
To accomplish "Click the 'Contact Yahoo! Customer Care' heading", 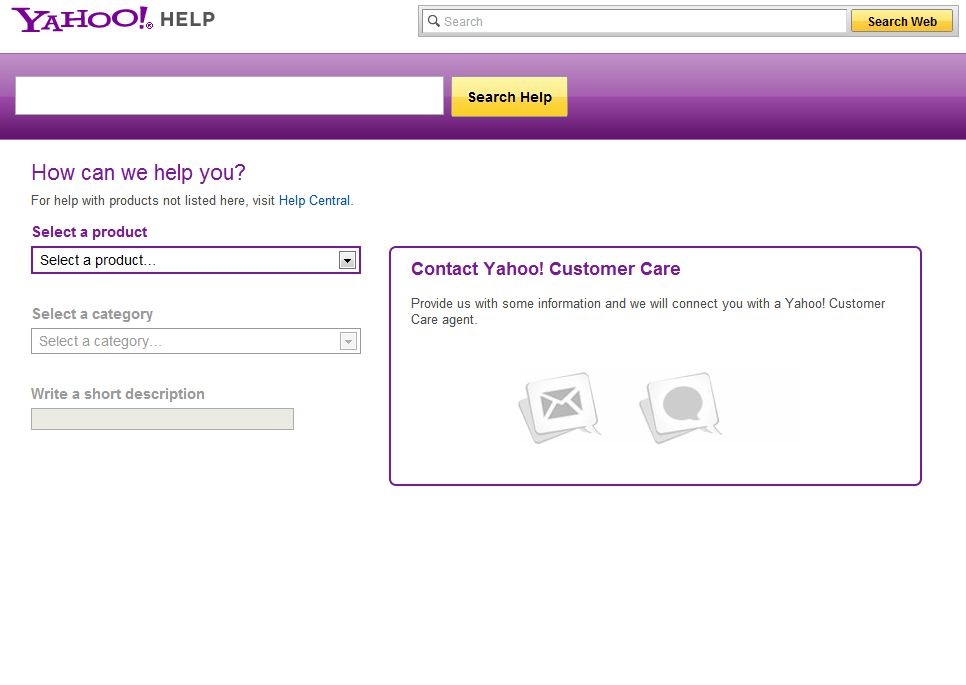I will coord(545,269).
